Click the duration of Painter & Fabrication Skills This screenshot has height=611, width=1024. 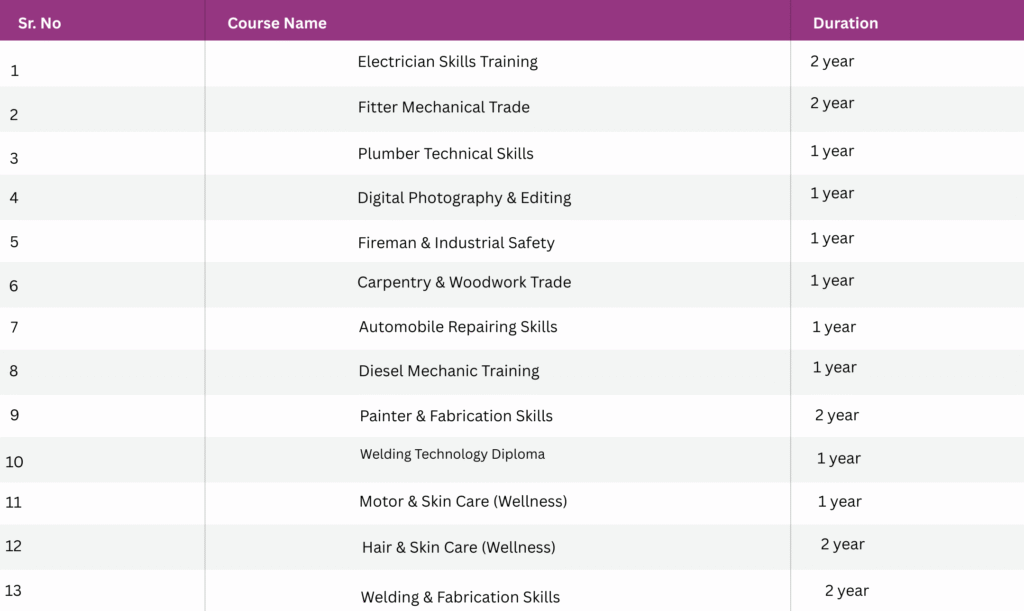(x=837, y=415)
